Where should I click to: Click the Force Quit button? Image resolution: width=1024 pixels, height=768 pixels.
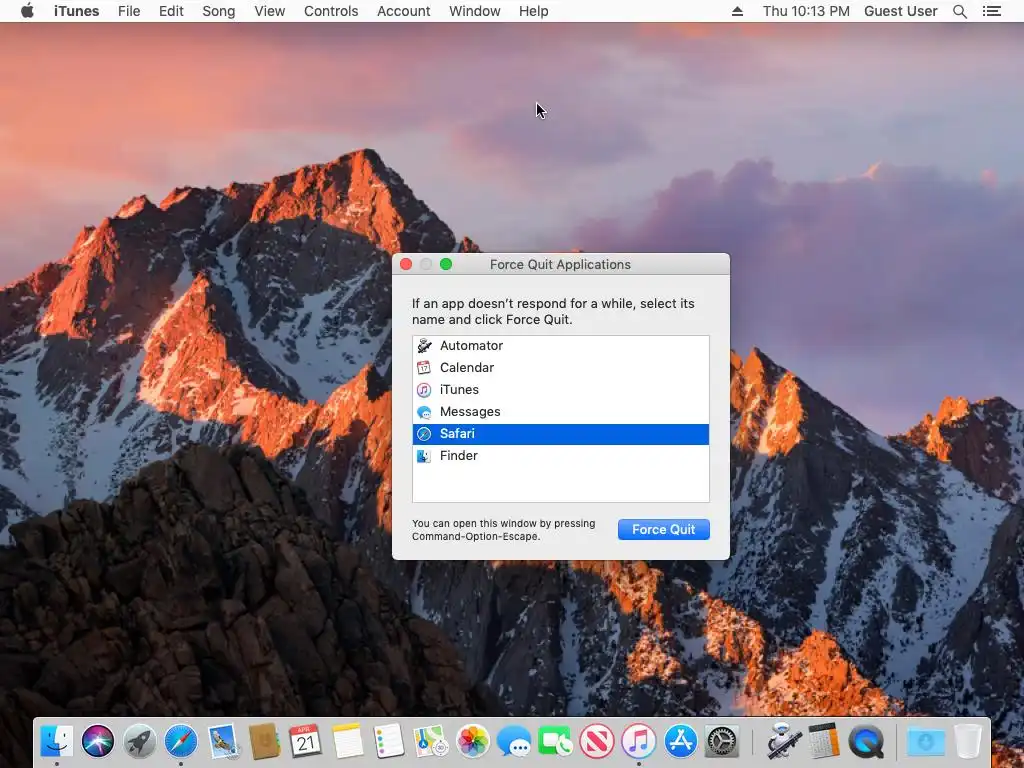[664, 530]
